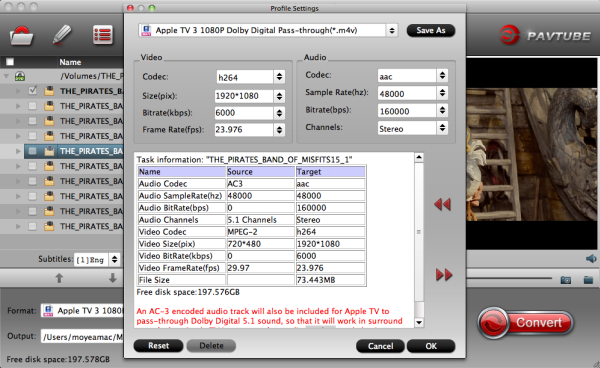Viewport: 600px width, 368px height.
Task: Check the last THE_PIRATES title checkbox
Action: tap(33, 226)
